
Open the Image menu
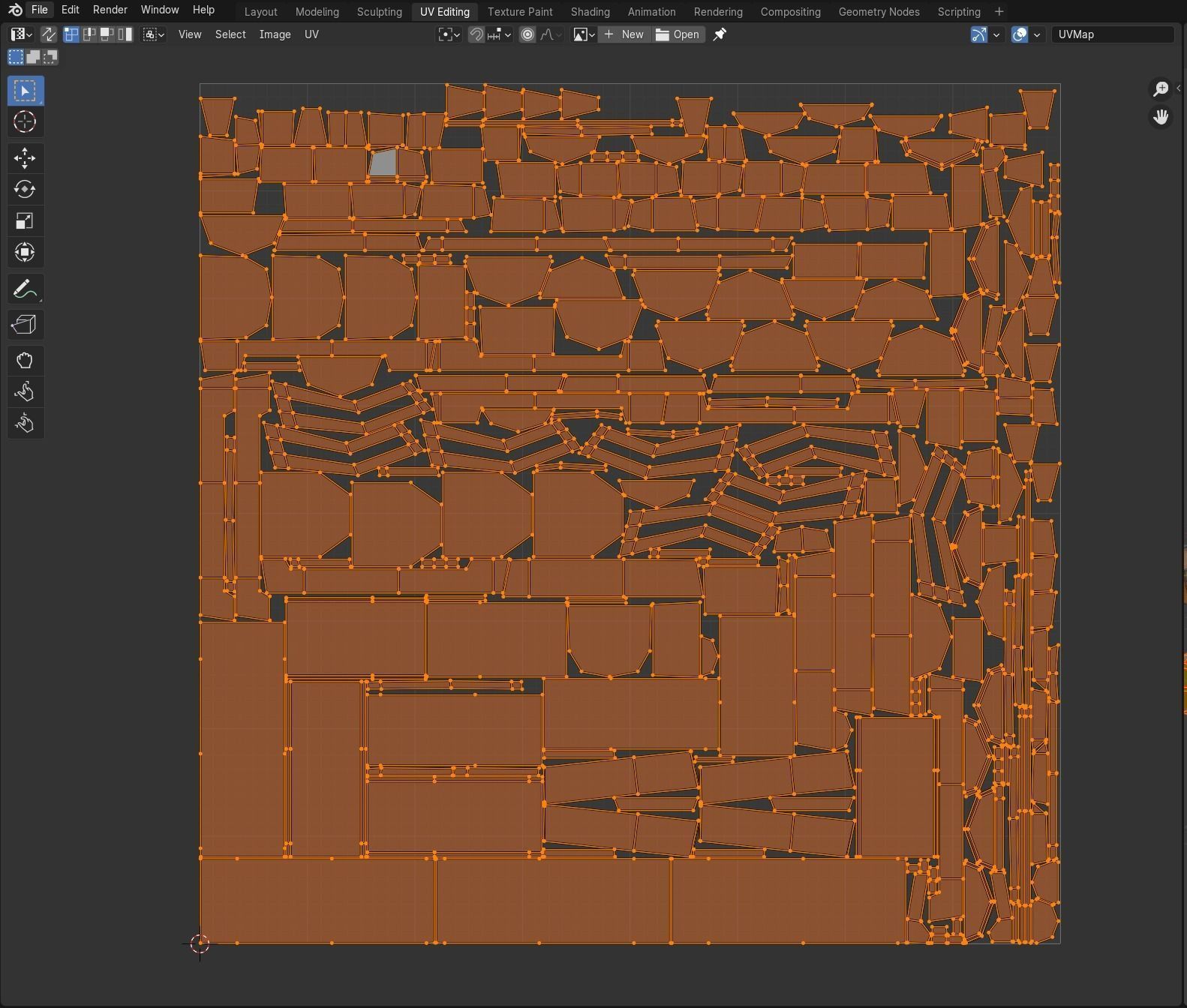click(275, 34)
